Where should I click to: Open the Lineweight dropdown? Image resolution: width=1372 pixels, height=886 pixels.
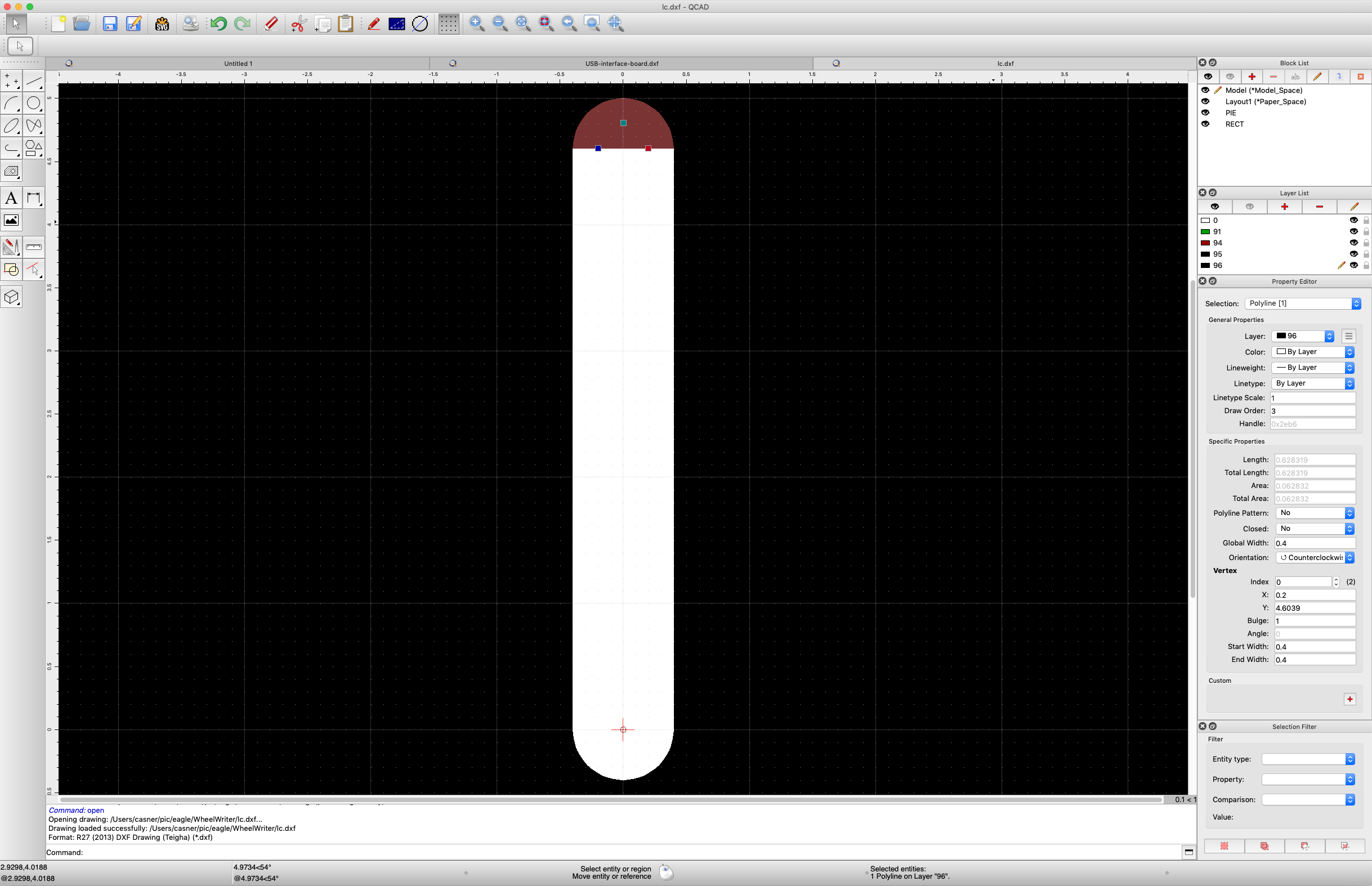1313,368
